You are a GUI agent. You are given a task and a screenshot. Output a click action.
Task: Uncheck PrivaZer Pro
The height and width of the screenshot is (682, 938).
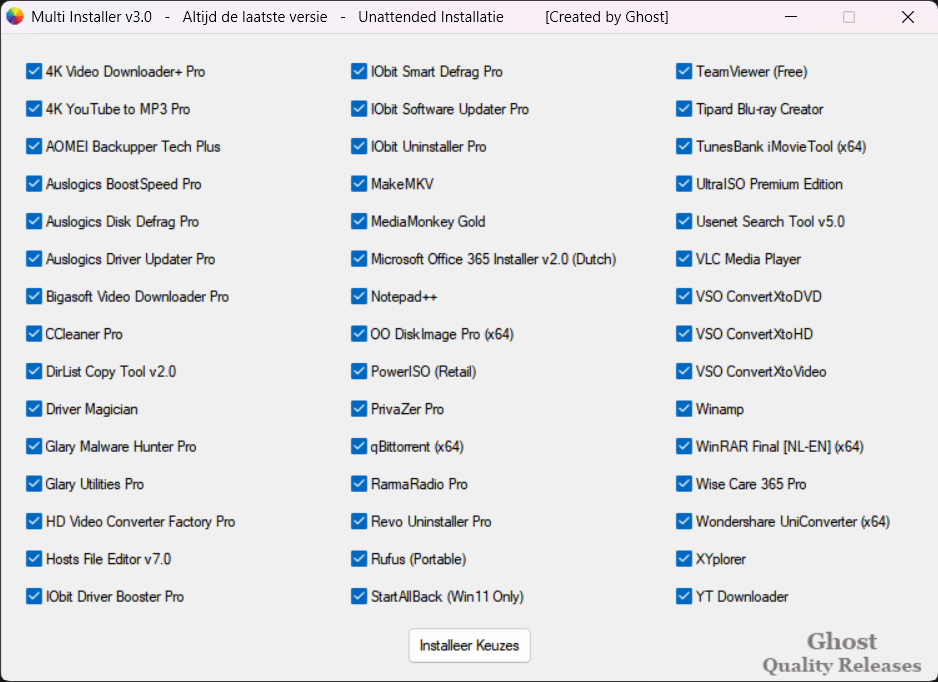pyautogui.click(x=359, y=409)
